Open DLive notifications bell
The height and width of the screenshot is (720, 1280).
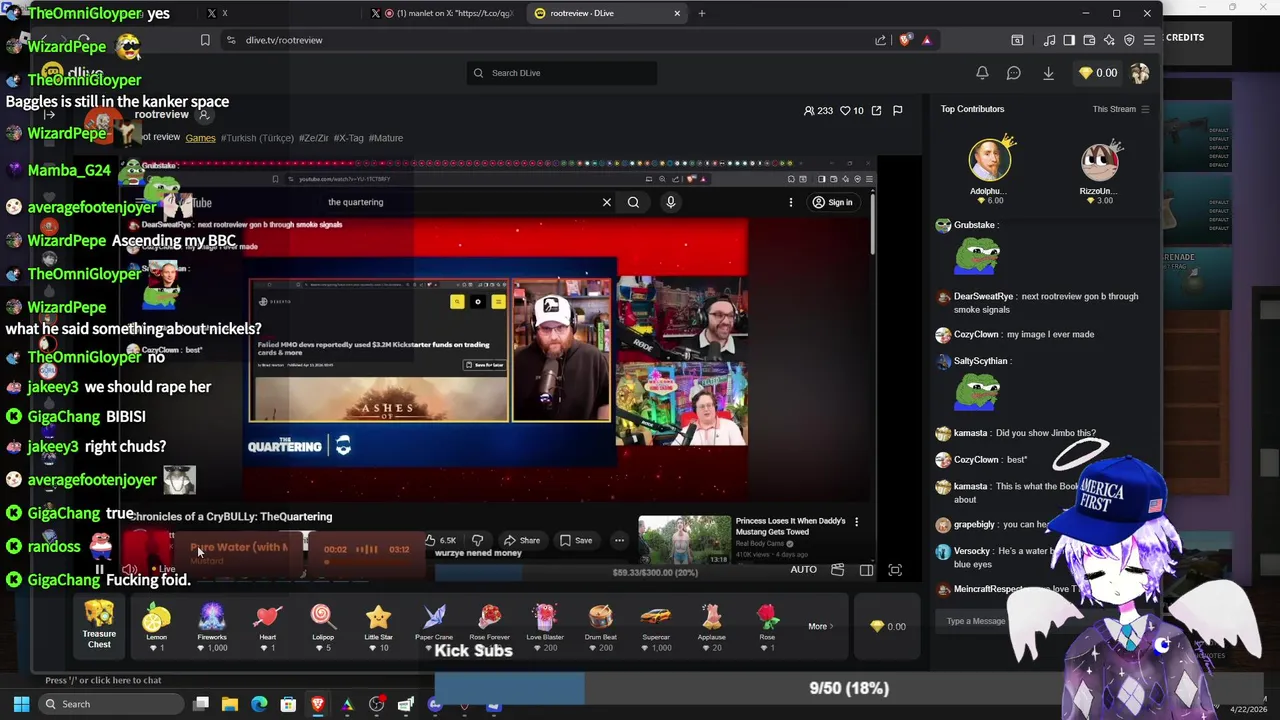(x=982, y=73)
